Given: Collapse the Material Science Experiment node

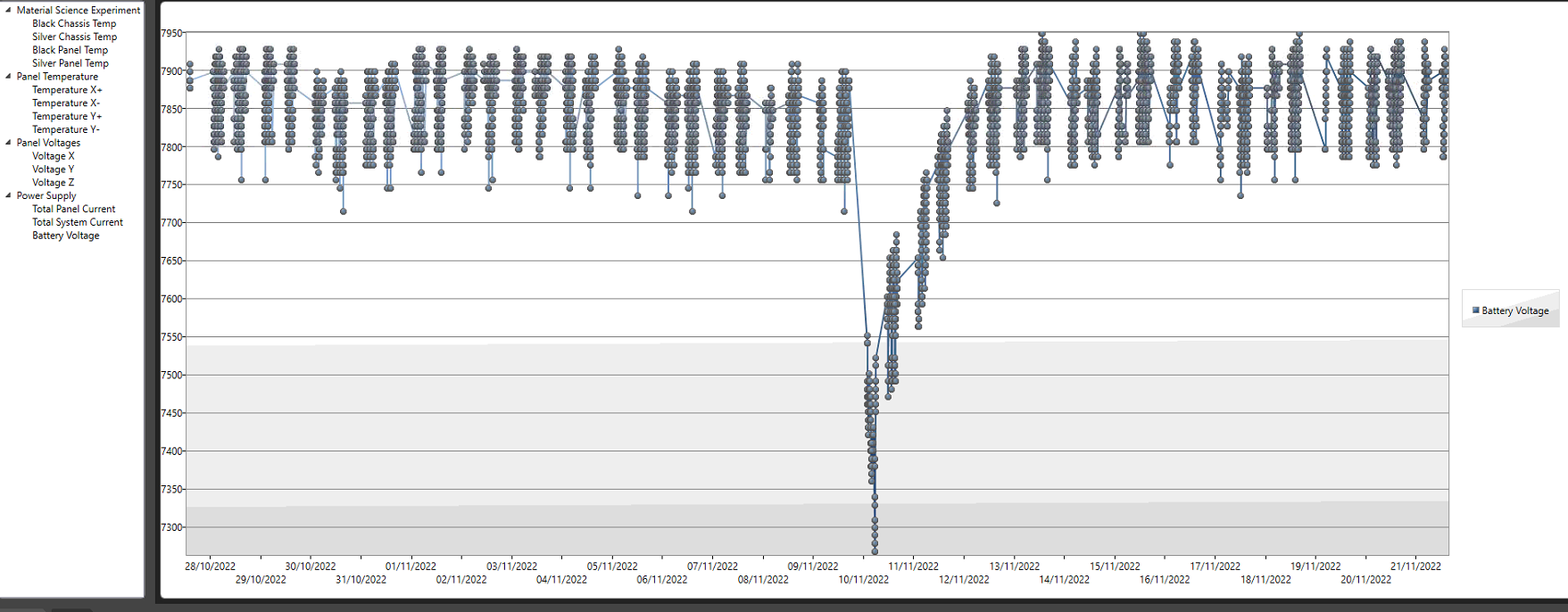Looking at the screenshot, I should click(x=9, y=11).
